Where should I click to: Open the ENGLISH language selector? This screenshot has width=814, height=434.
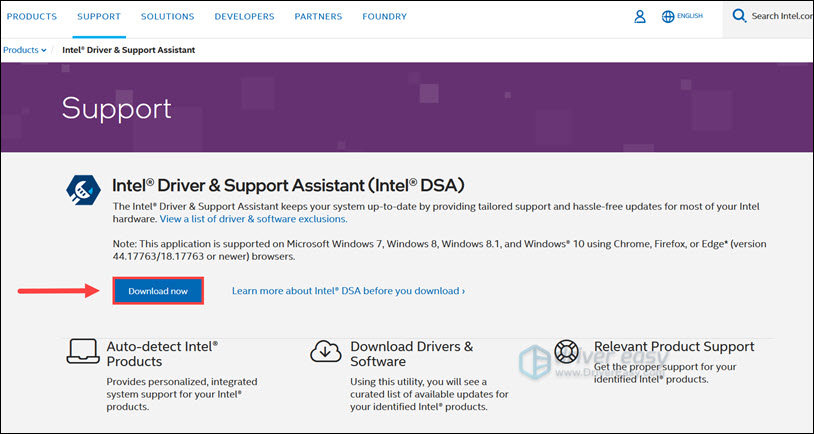tap(690, 17)
